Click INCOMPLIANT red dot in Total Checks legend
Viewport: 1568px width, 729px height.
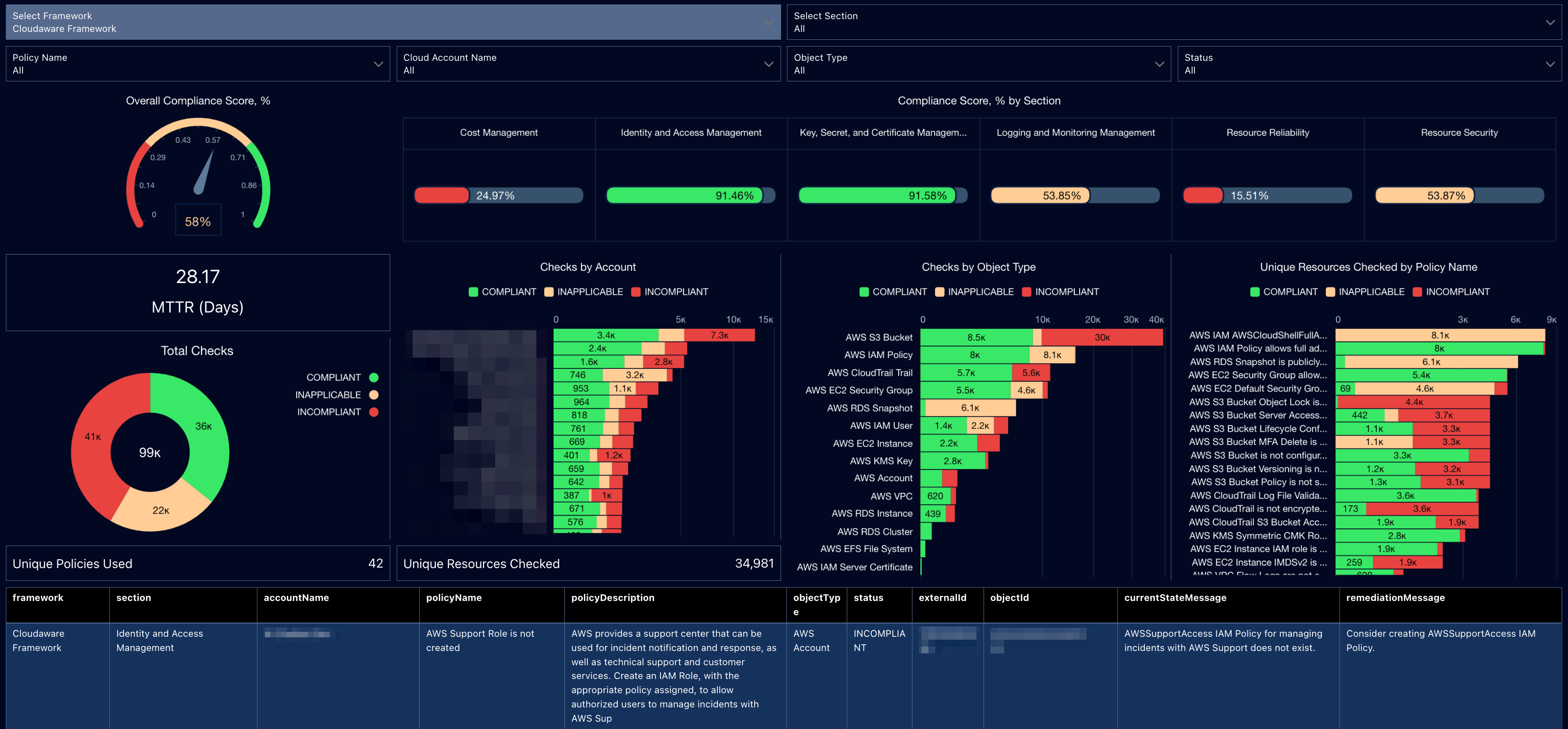point(374,412)
